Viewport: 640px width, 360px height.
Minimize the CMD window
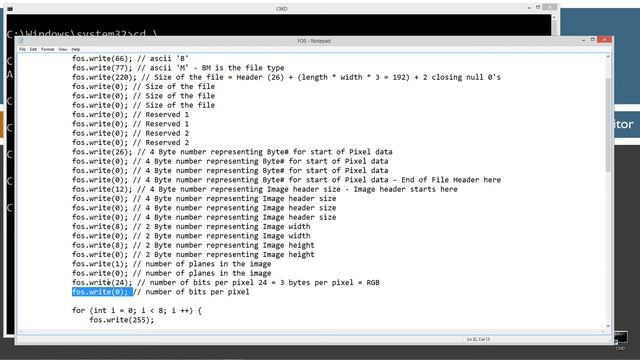tap(529, 8)
